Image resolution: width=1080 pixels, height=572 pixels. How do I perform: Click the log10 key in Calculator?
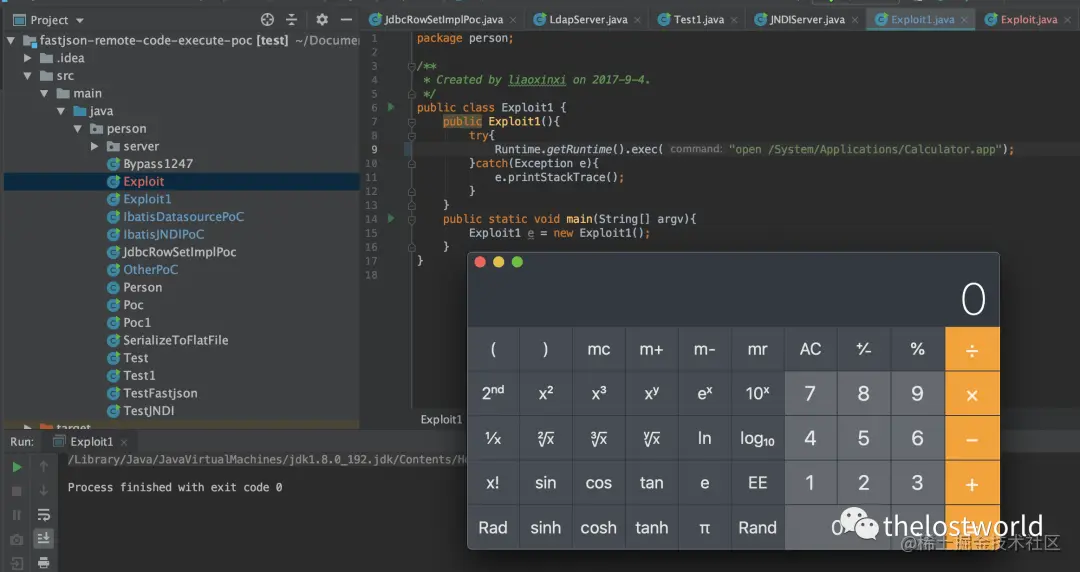758,438
